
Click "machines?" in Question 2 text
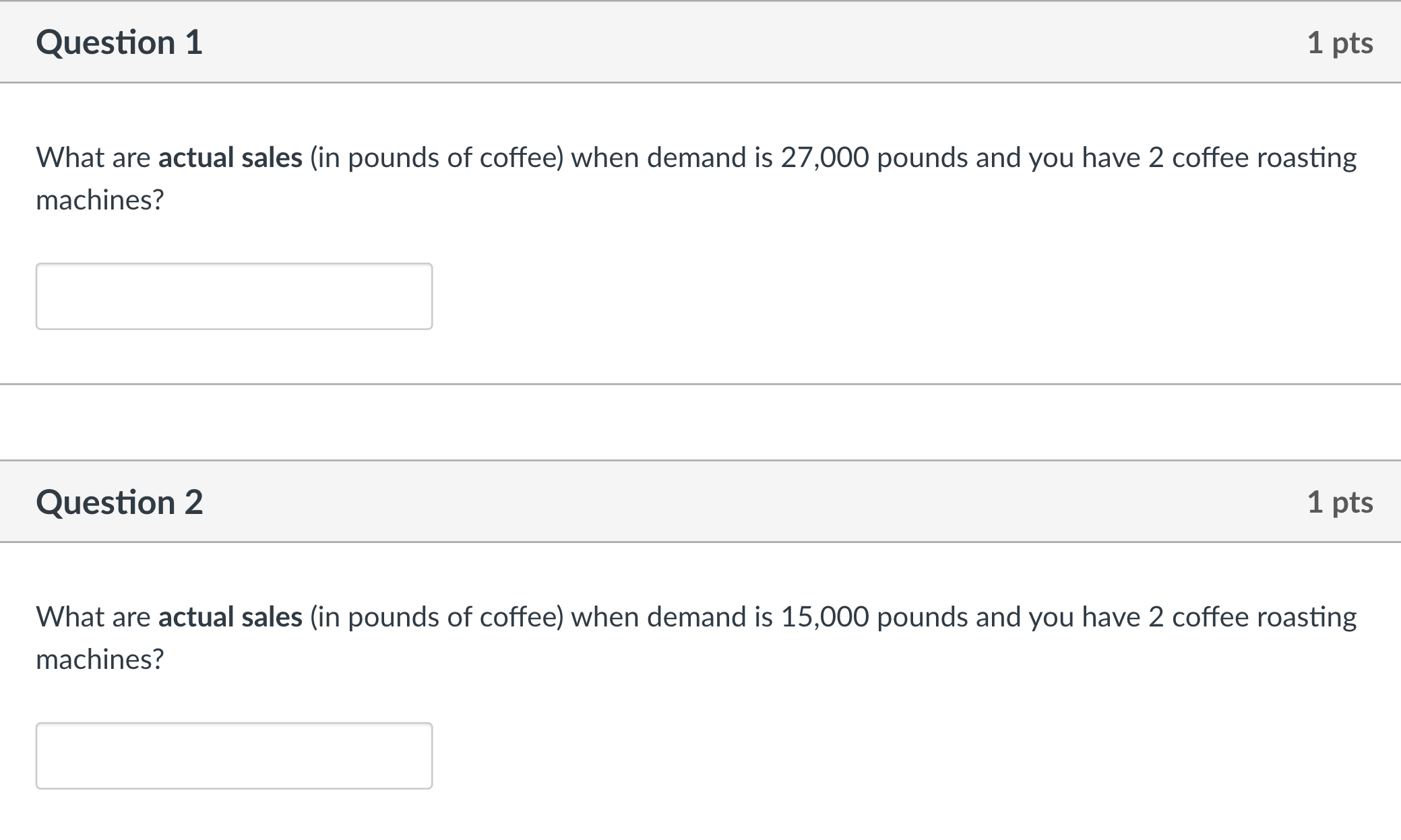pos(100,659)
